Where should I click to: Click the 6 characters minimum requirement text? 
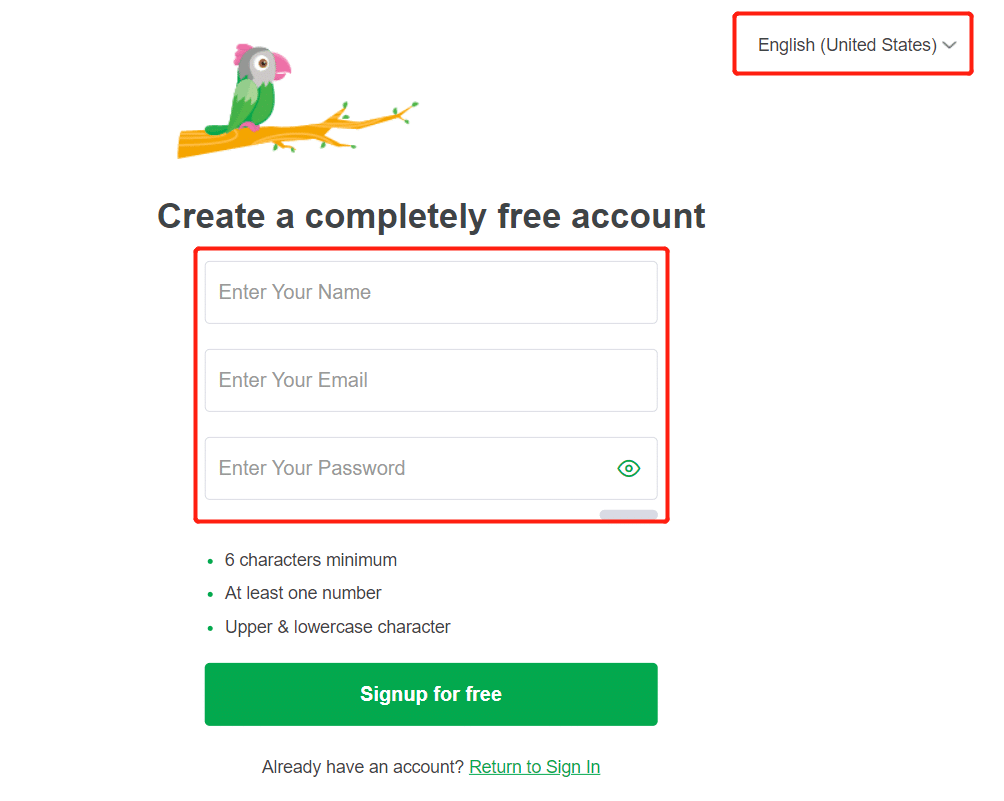pyautogui.click(x=311, y=560)
